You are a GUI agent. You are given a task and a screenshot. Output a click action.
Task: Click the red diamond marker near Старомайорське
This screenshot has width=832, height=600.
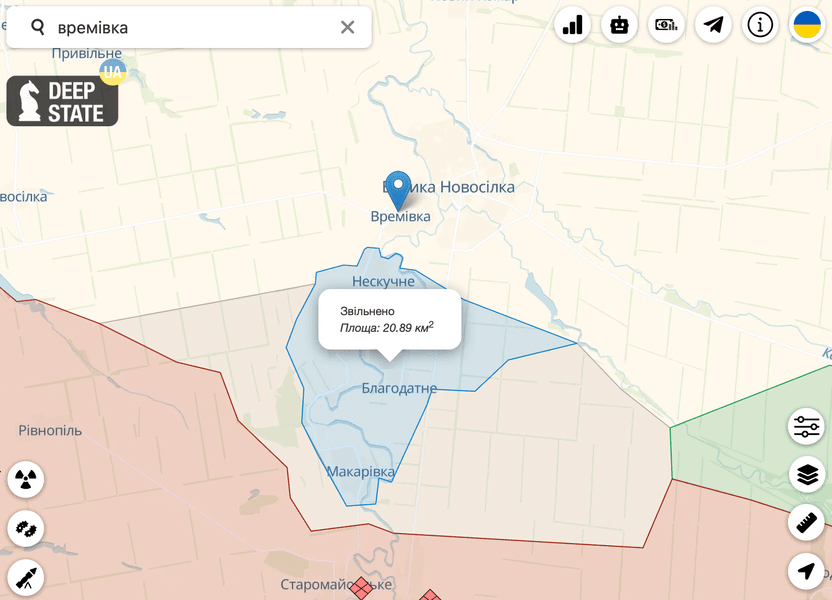pos(362,590)
